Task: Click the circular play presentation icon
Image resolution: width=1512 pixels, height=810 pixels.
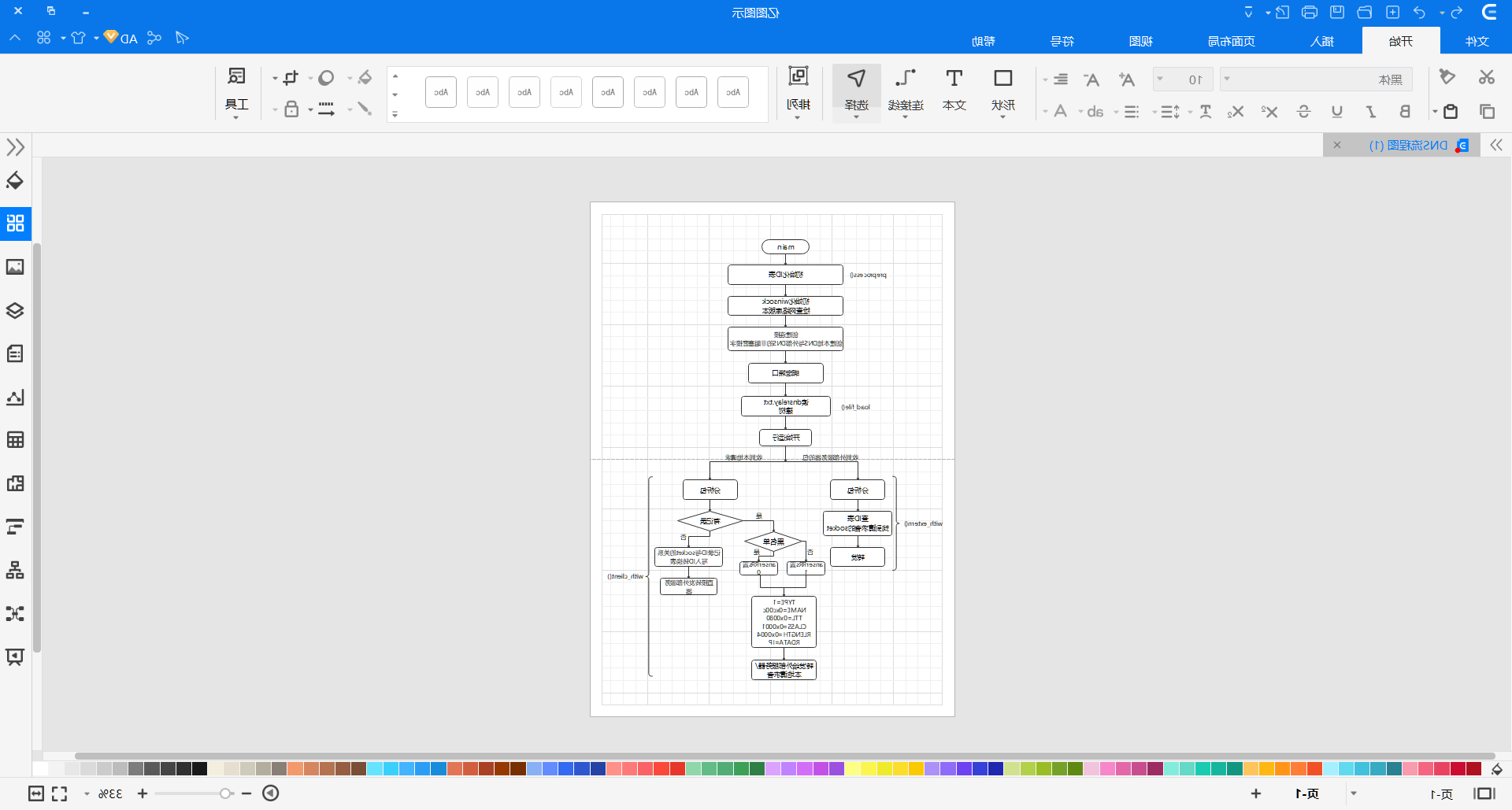Action: click(x=271, y=793)
